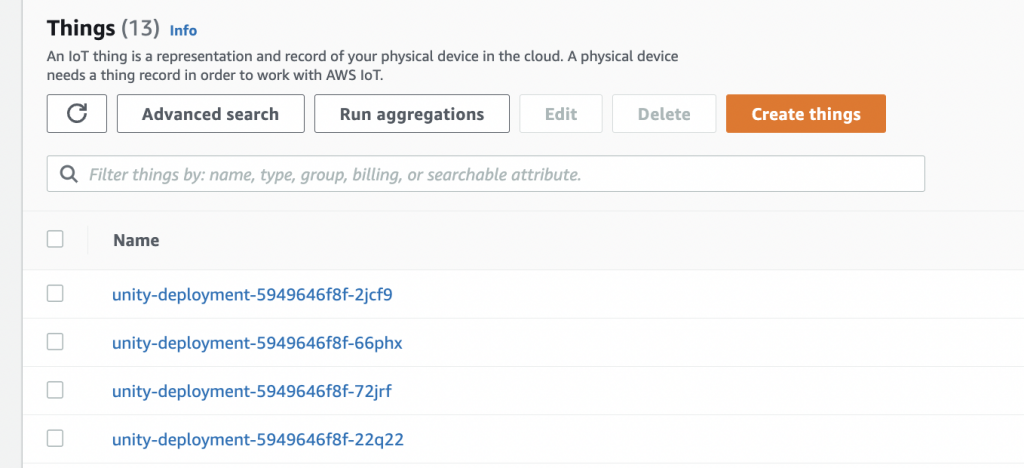The width and height of the screenshot is (1024, 468).
Task: Click the Things (13) heading
Action: (103, 29)
